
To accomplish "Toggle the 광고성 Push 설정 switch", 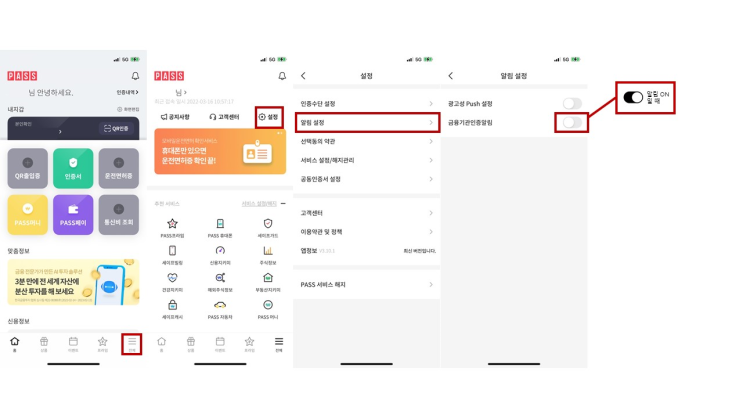I will pyautogui.click(x=572, y=103).
